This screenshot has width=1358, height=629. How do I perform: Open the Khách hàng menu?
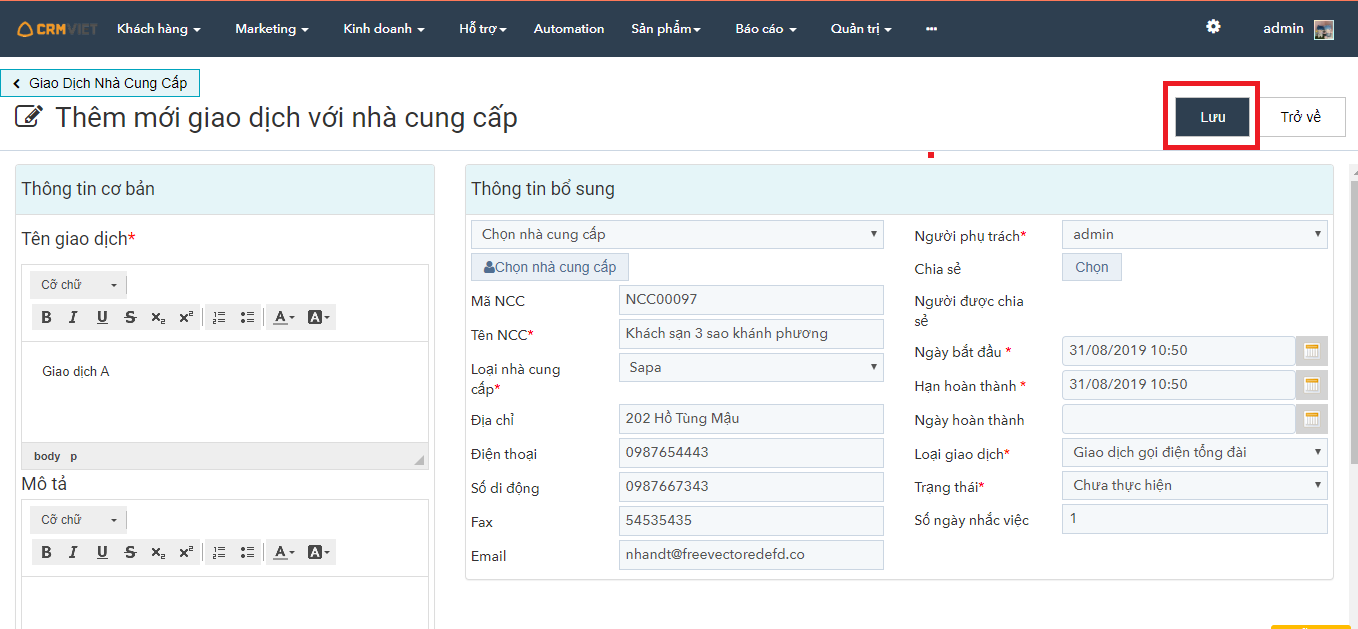click(159, 29)
